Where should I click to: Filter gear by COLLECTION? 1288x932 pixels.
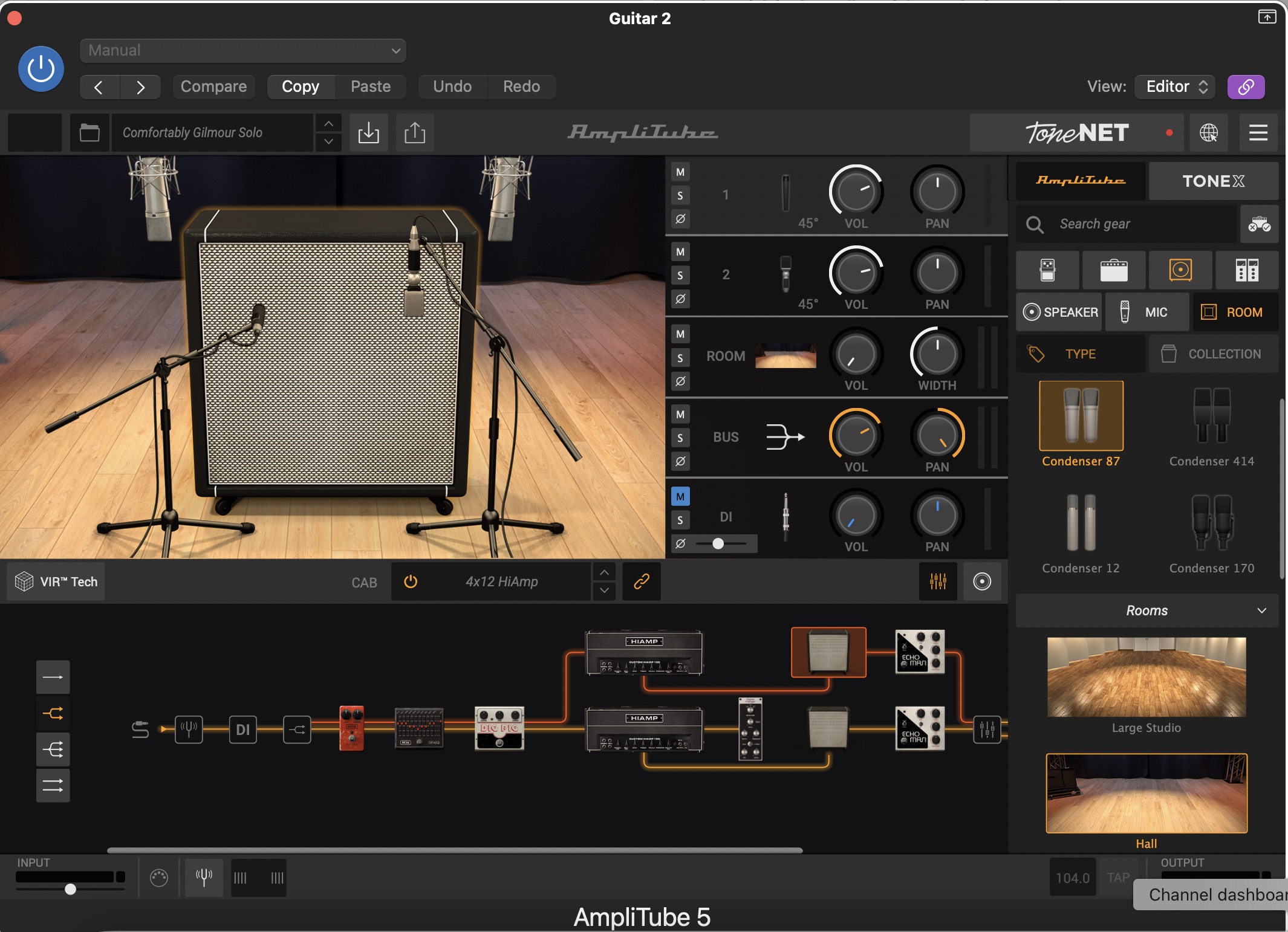tap(1213, 354)
